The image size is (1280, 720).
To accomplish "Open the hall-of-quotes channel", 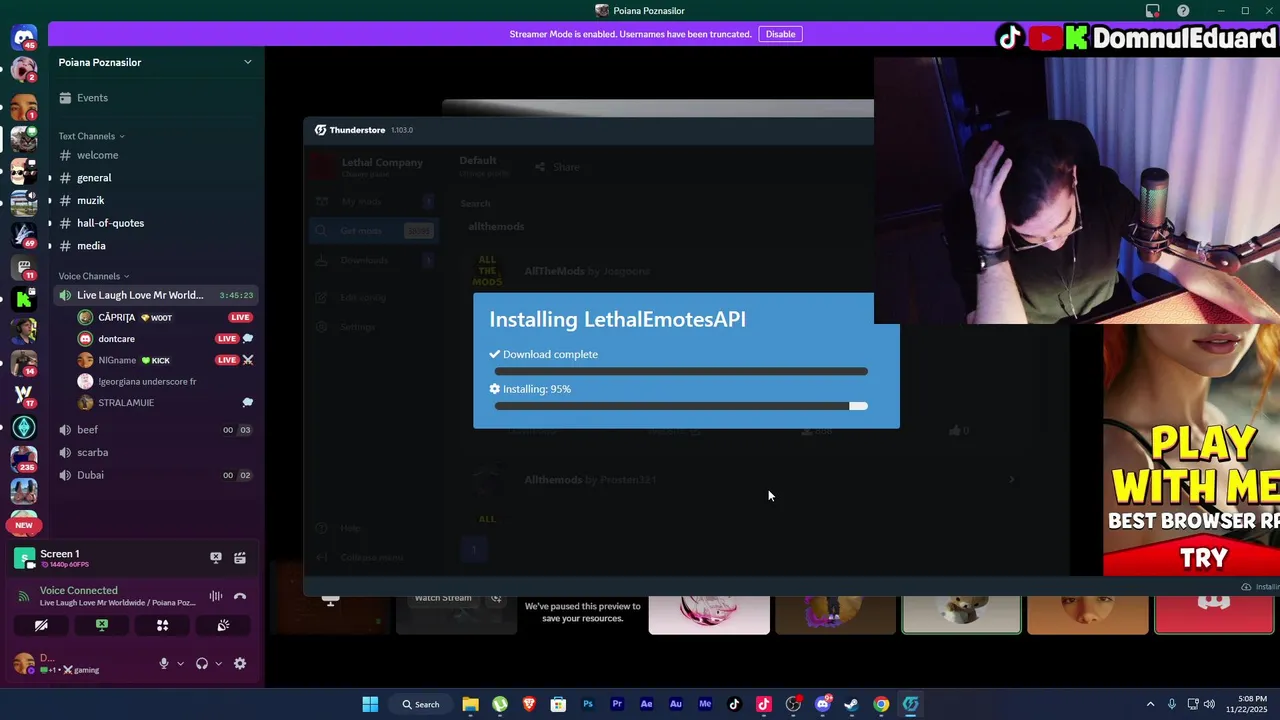I will pyautogui.click(x=154, y=223).
